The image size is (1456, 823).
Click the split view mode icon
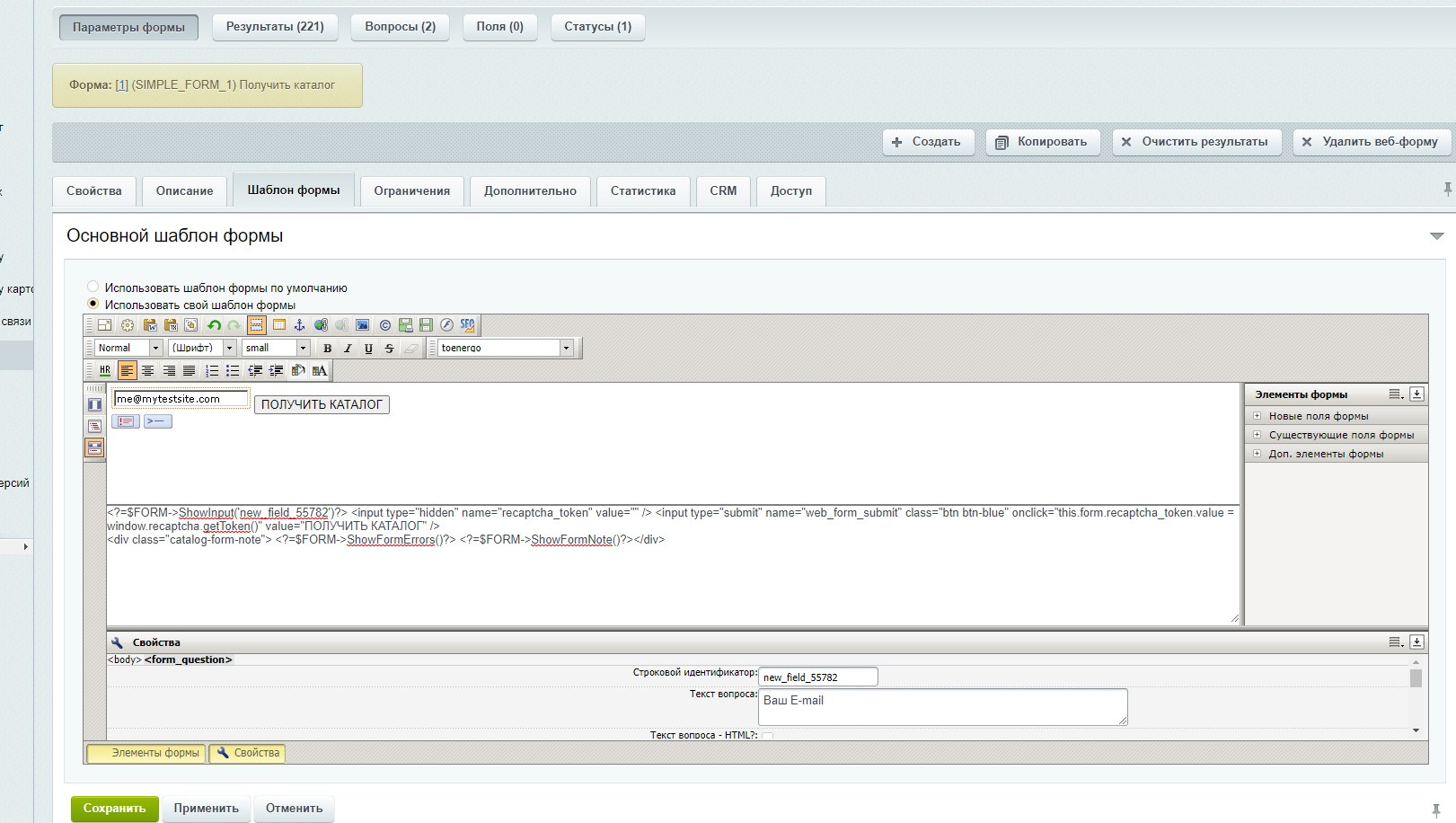click(x=94, y=447)
